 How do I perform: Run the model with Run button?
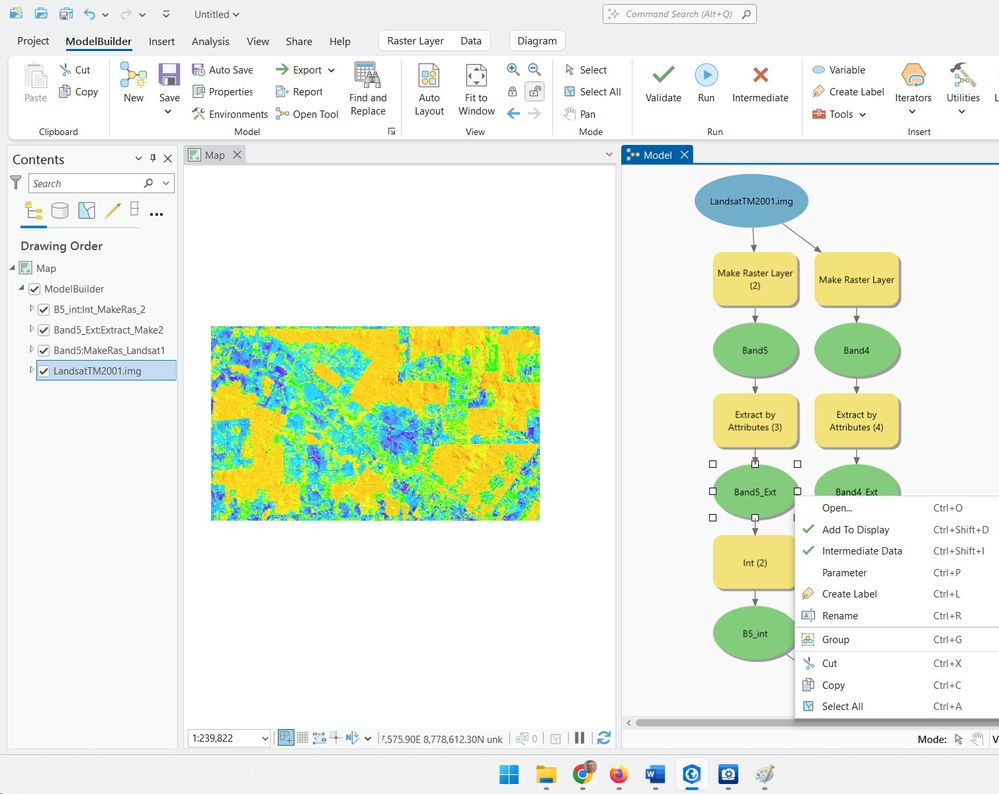click(706, 76)
